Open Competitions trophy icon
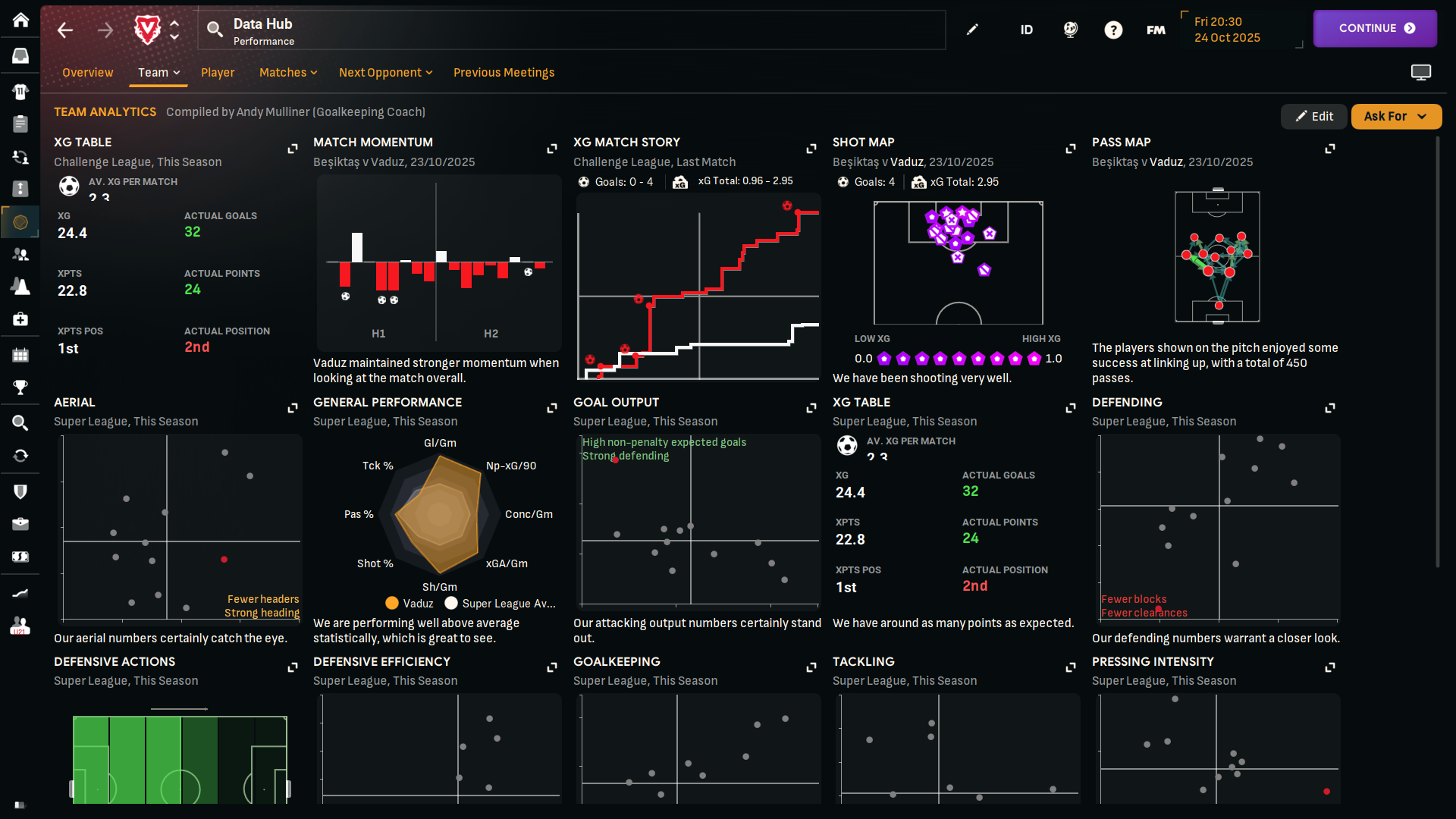 pos(20,388)
